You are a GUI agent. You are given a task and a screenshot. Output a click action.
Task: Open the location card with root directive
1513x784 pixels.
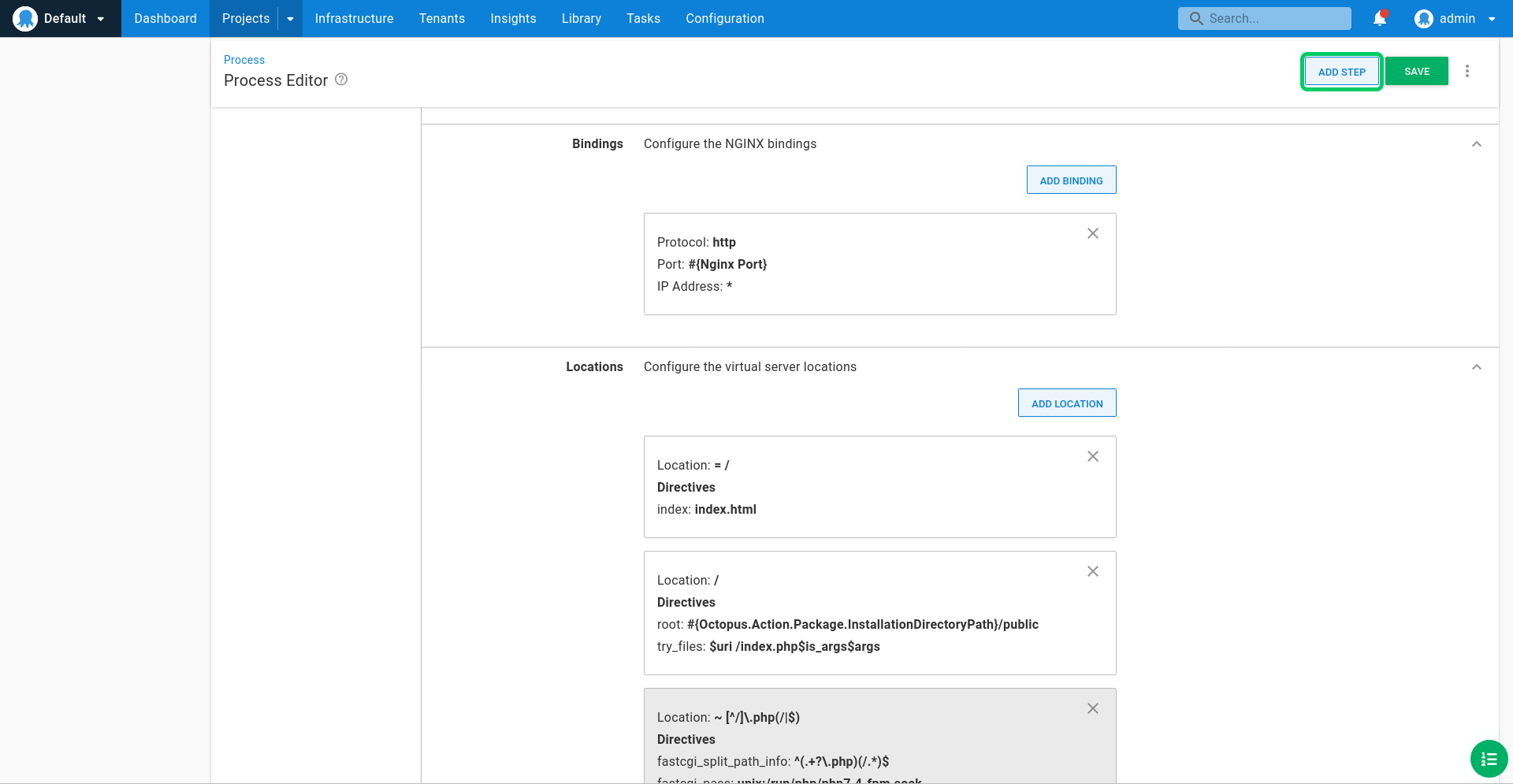879,613
